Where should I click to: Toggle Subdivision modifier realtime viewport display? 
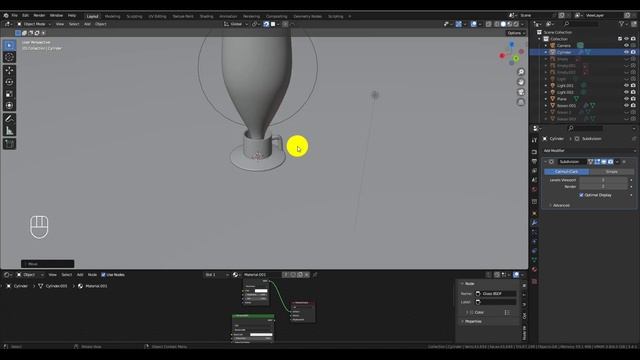604,162
